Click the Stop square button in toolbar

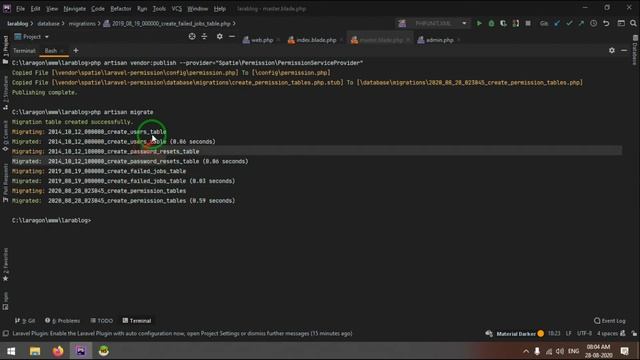tap(528, 23)
